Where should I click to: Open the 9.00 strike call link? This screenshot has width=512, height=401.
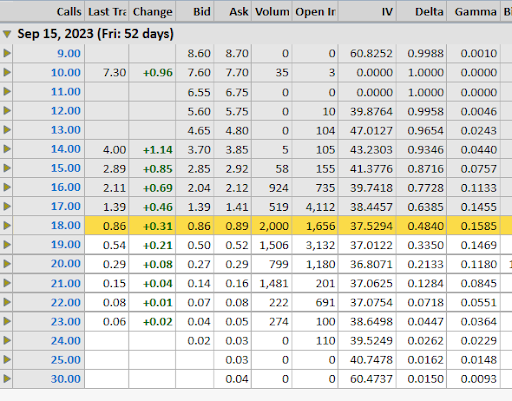click(69, 53)
